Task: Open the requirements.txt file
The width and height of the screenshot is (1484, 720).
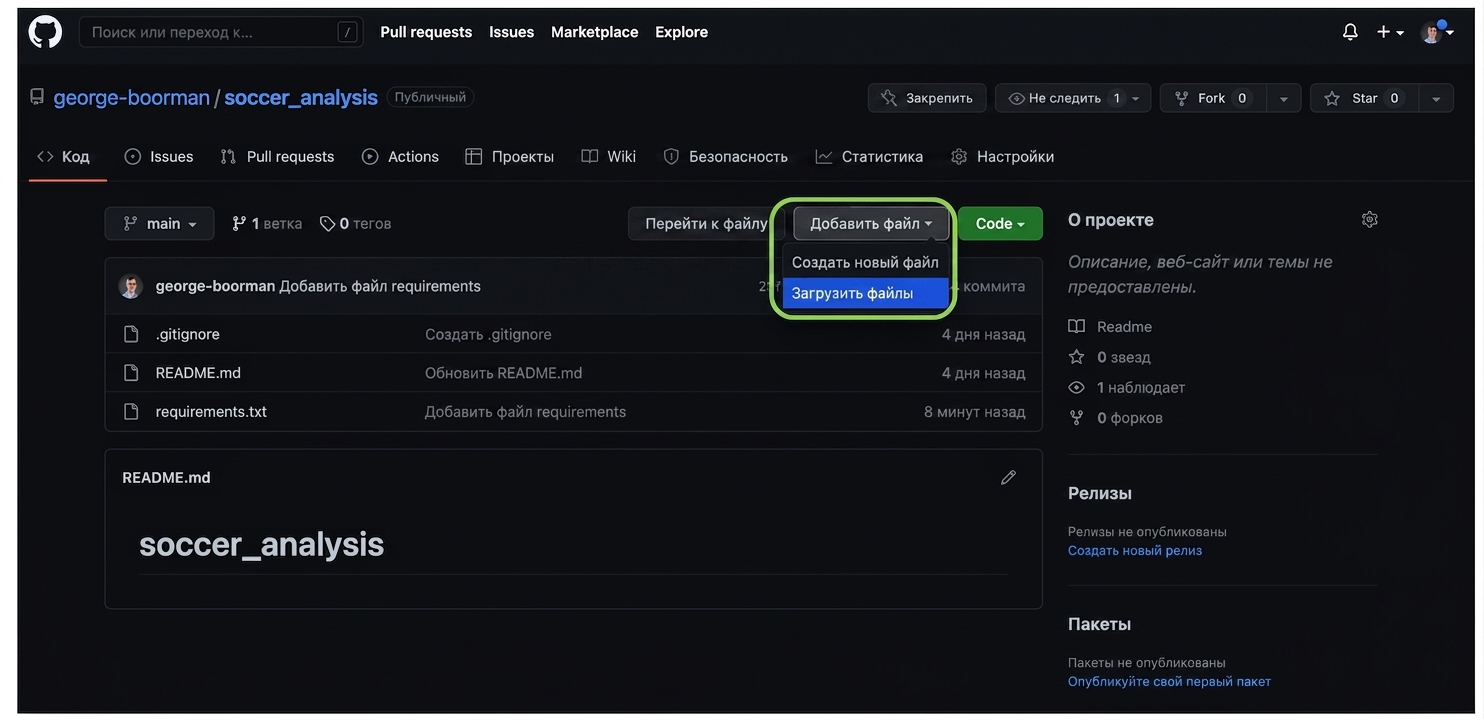Action: click(x=211, y=412)
